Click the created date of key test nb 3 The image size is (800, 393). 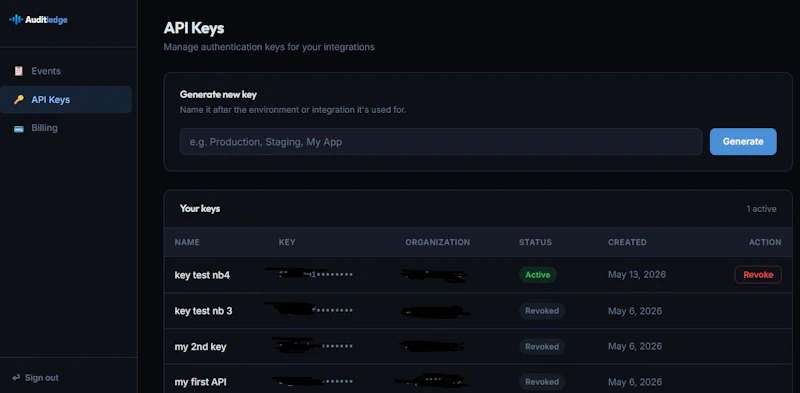pos(635,311)
